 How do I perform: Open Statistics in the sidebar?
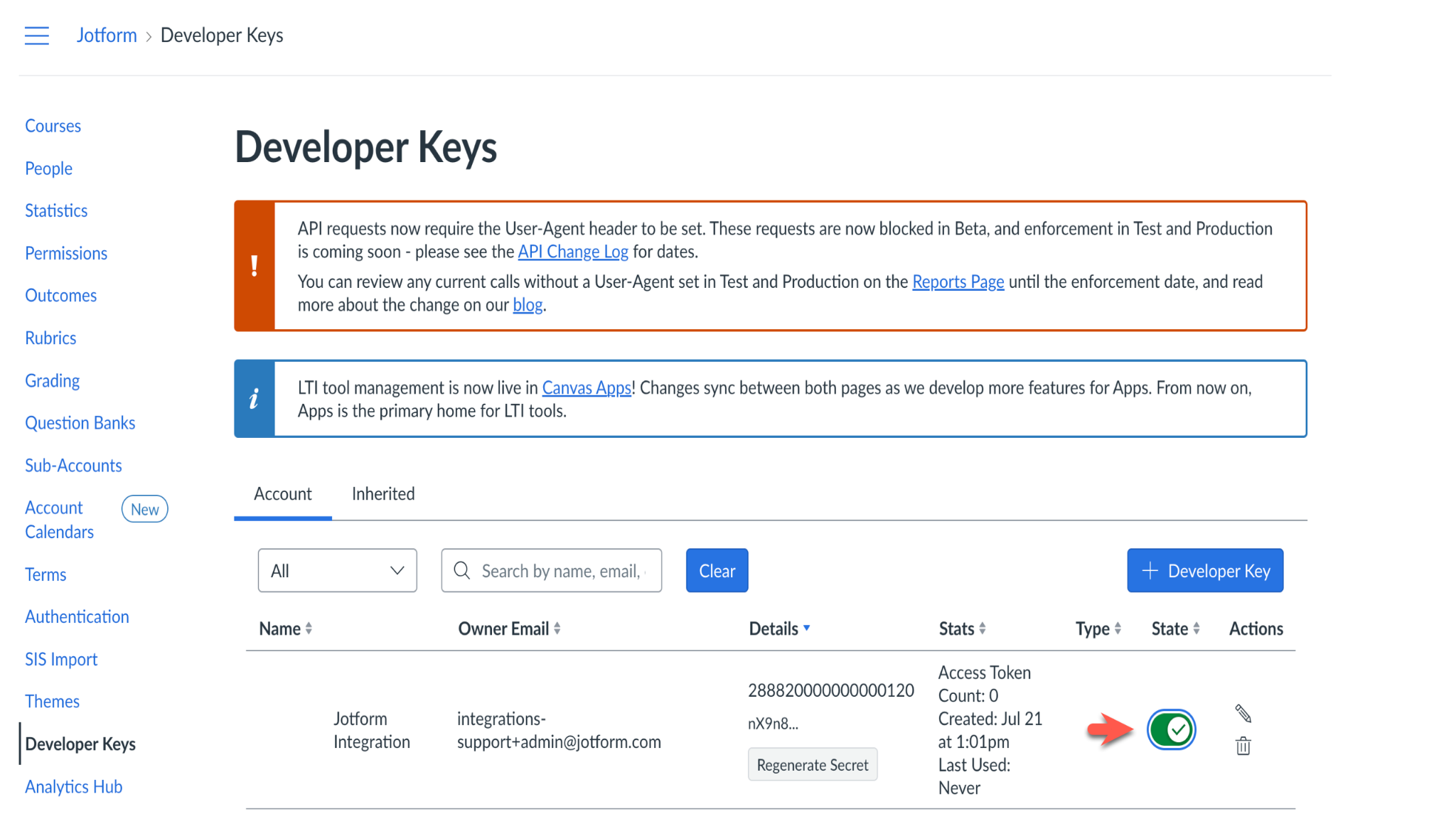point(56,210)
